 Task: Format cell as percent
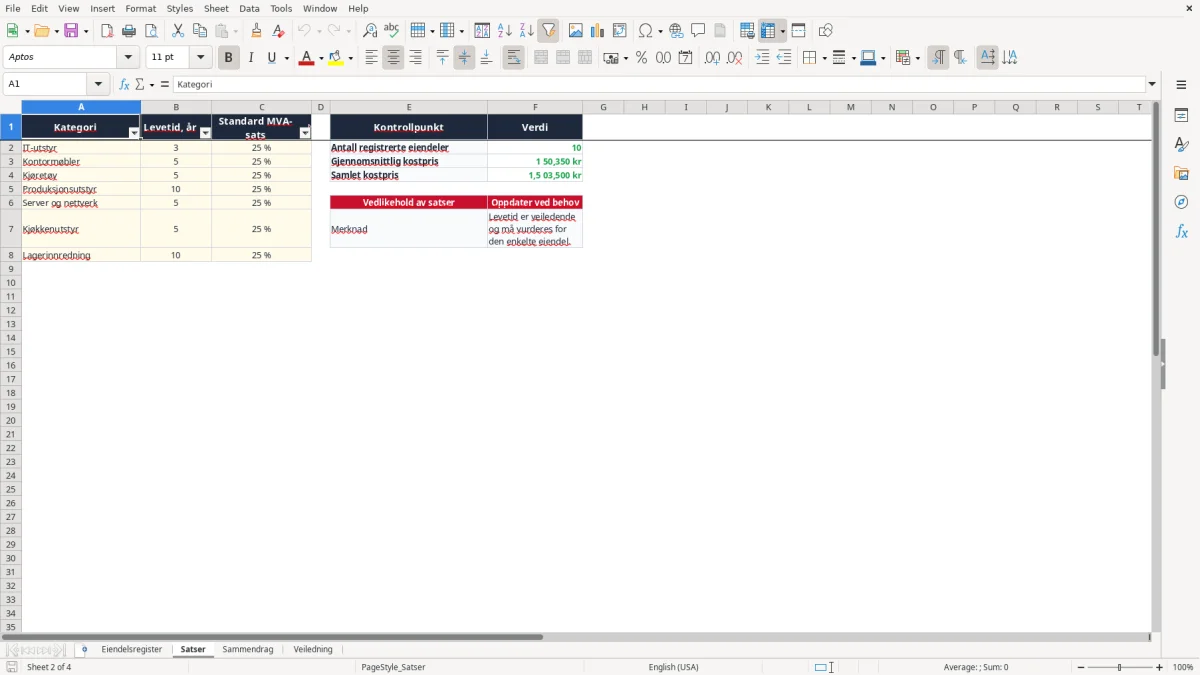pyautogui.click(x=641, y=58)
